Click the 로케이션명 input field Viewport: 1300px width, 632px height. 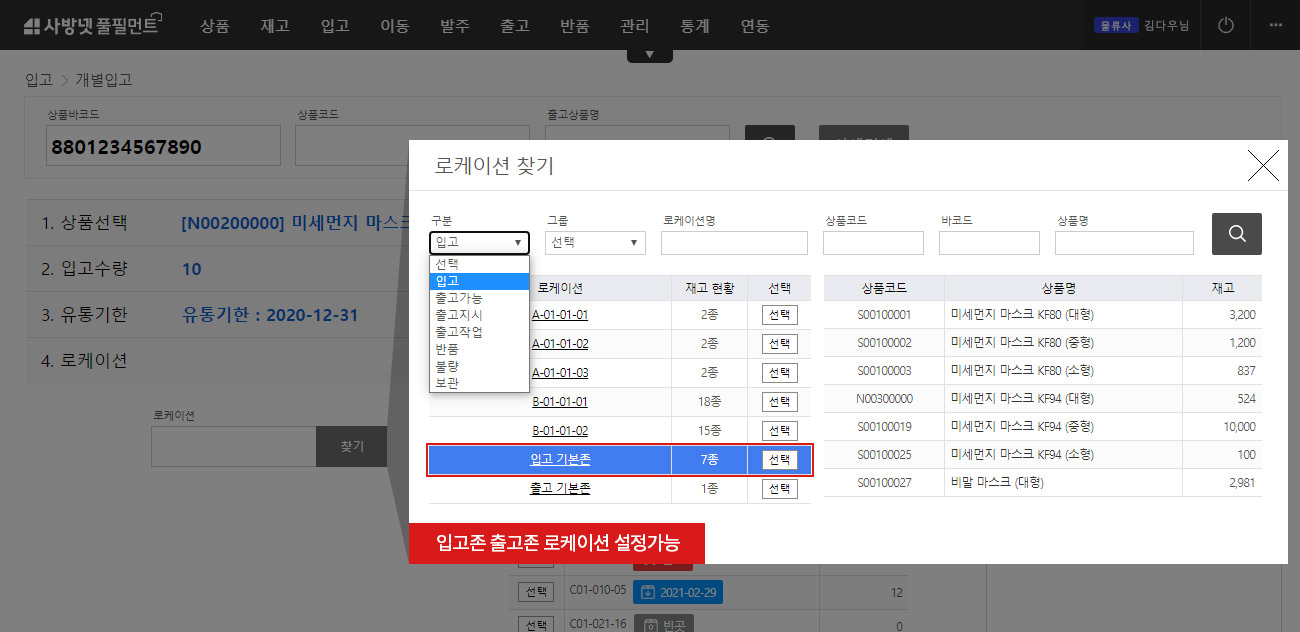(x=733, y=243)
